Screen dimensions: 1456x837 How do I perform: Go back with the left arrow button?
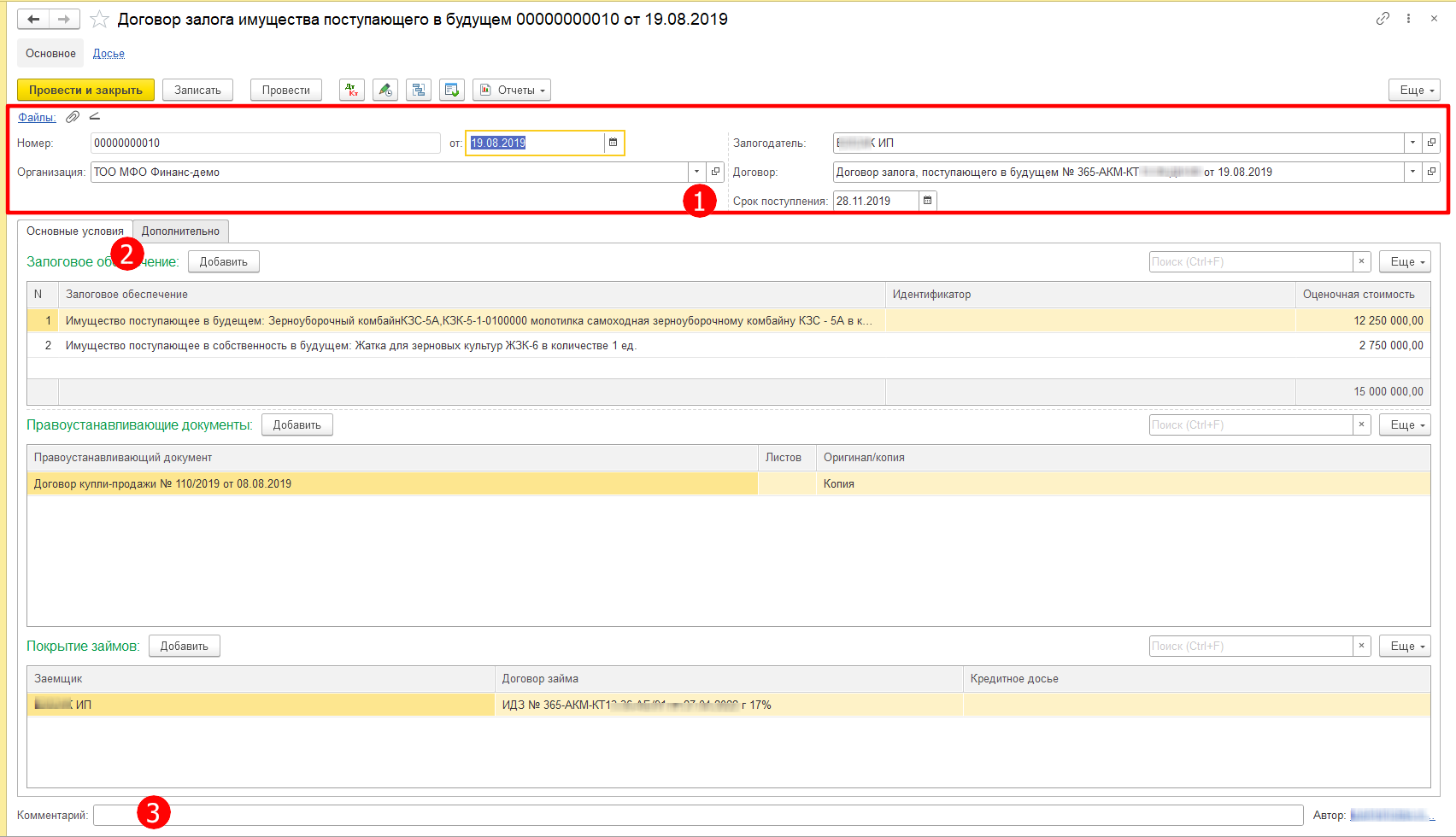pos(33,19)
